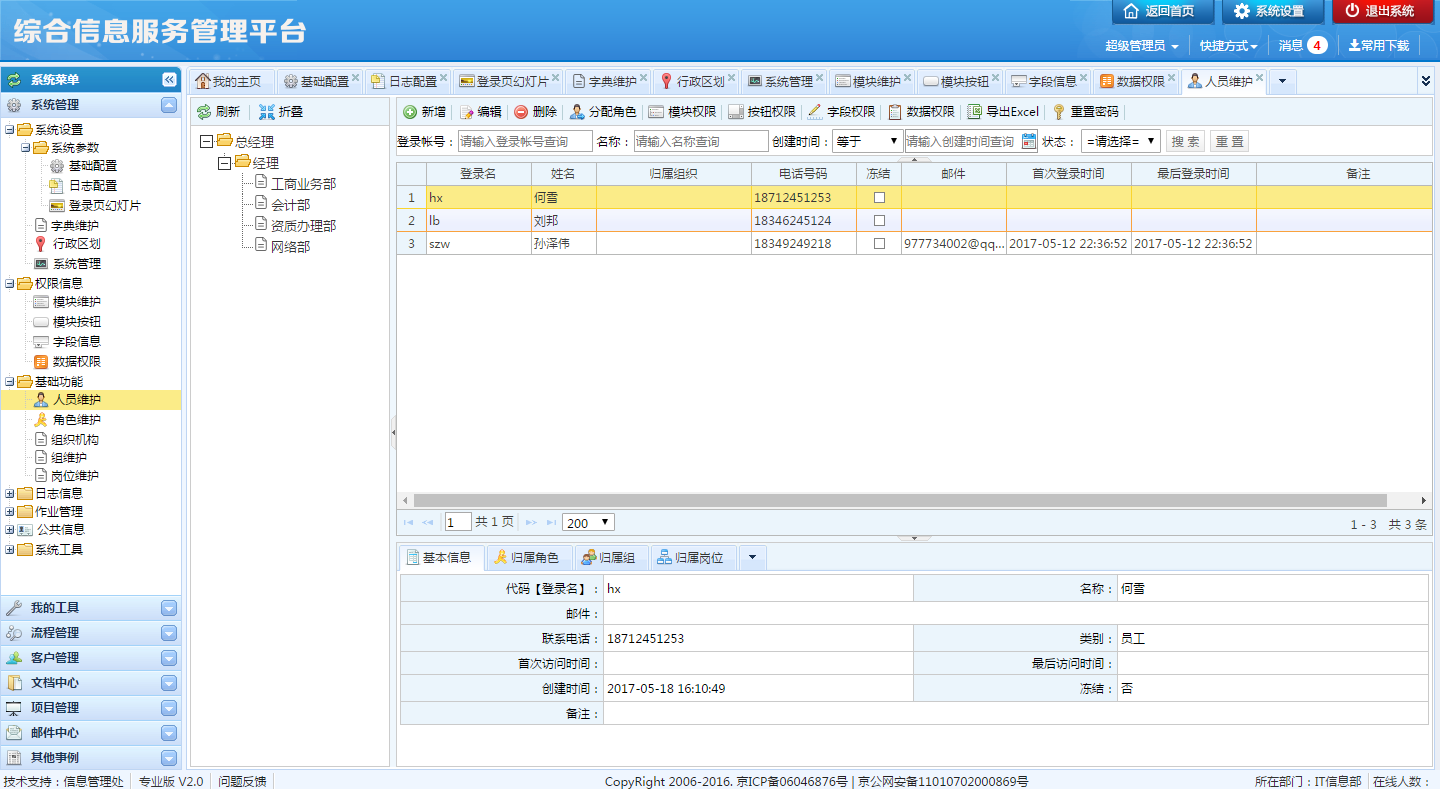Open 分配角色 assign role tool

(603, 112)
